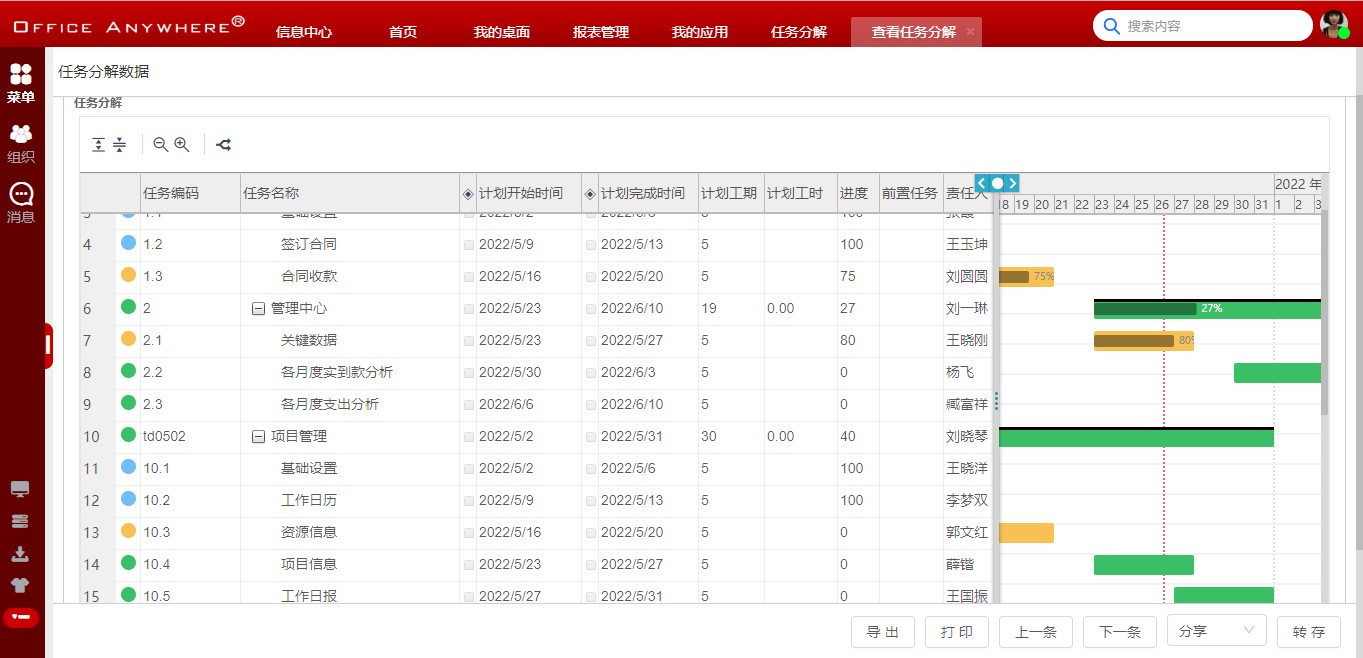Click the 责任人 cell 刘晓琴

click(x=967, y=437)
